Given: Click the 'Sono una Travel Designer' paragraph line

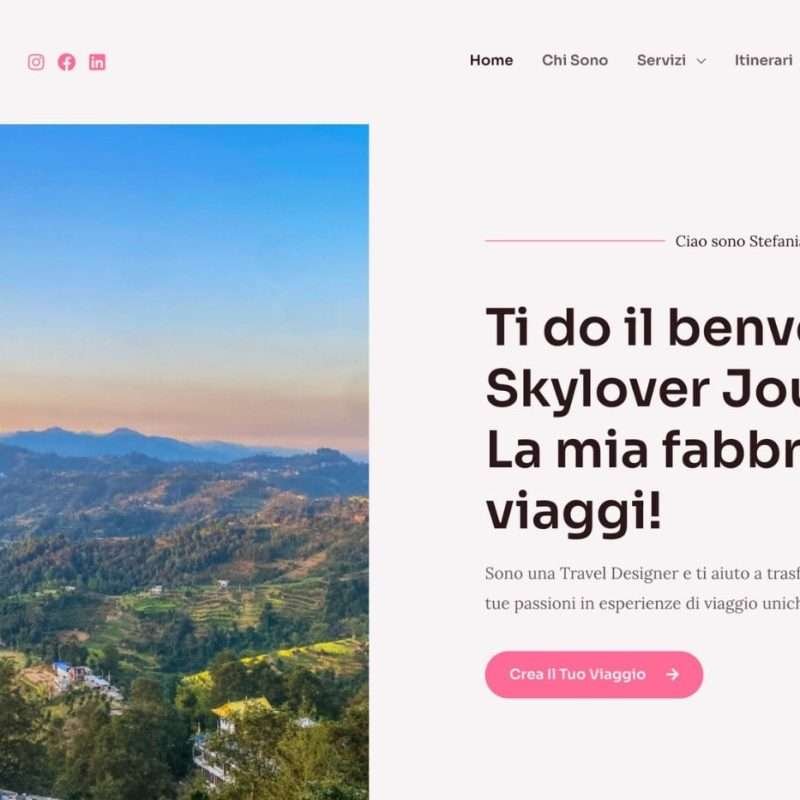Looking at the screenshot, I should point(642,573).
